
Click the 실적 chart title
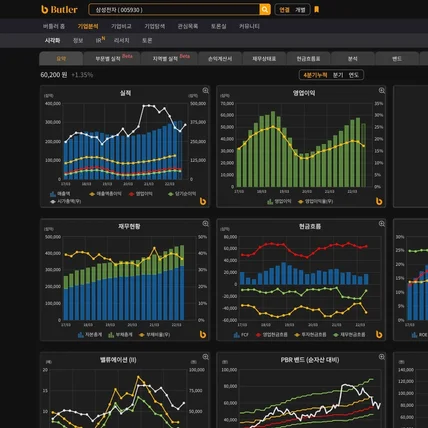click(125, 93)
